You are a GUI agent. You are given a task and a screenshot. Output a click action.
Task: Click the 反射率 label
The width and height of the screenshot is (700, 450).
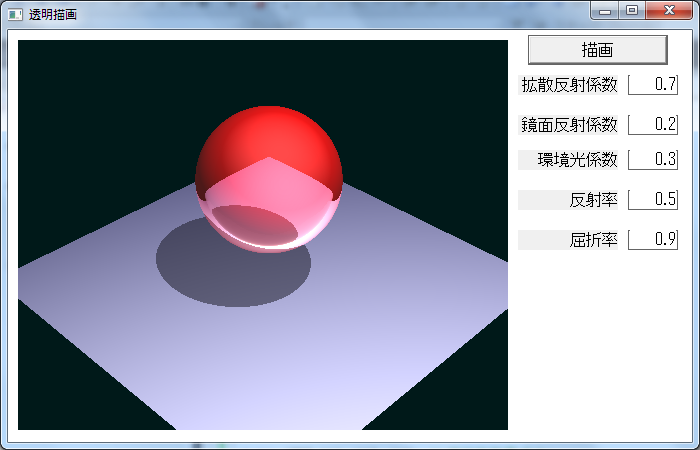click(568, 200)
